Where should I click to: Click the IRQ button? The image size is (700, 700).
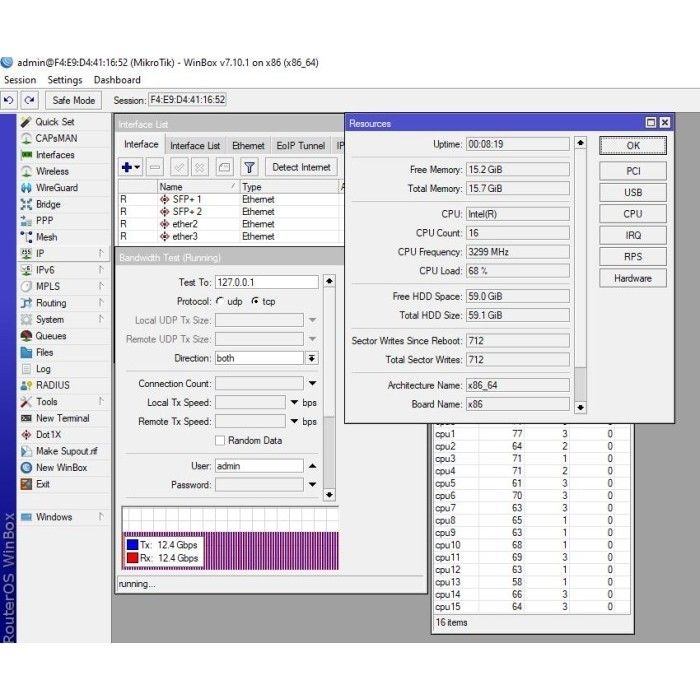pyautogui.click(x=633, y=235)
